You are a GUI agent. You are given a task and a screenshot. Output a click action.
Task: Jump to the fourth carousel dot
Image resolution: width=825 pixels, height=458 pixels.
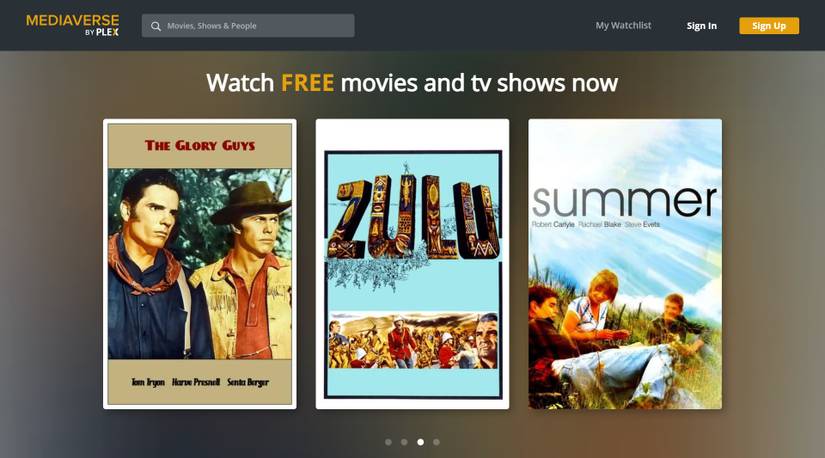[436, 442]
